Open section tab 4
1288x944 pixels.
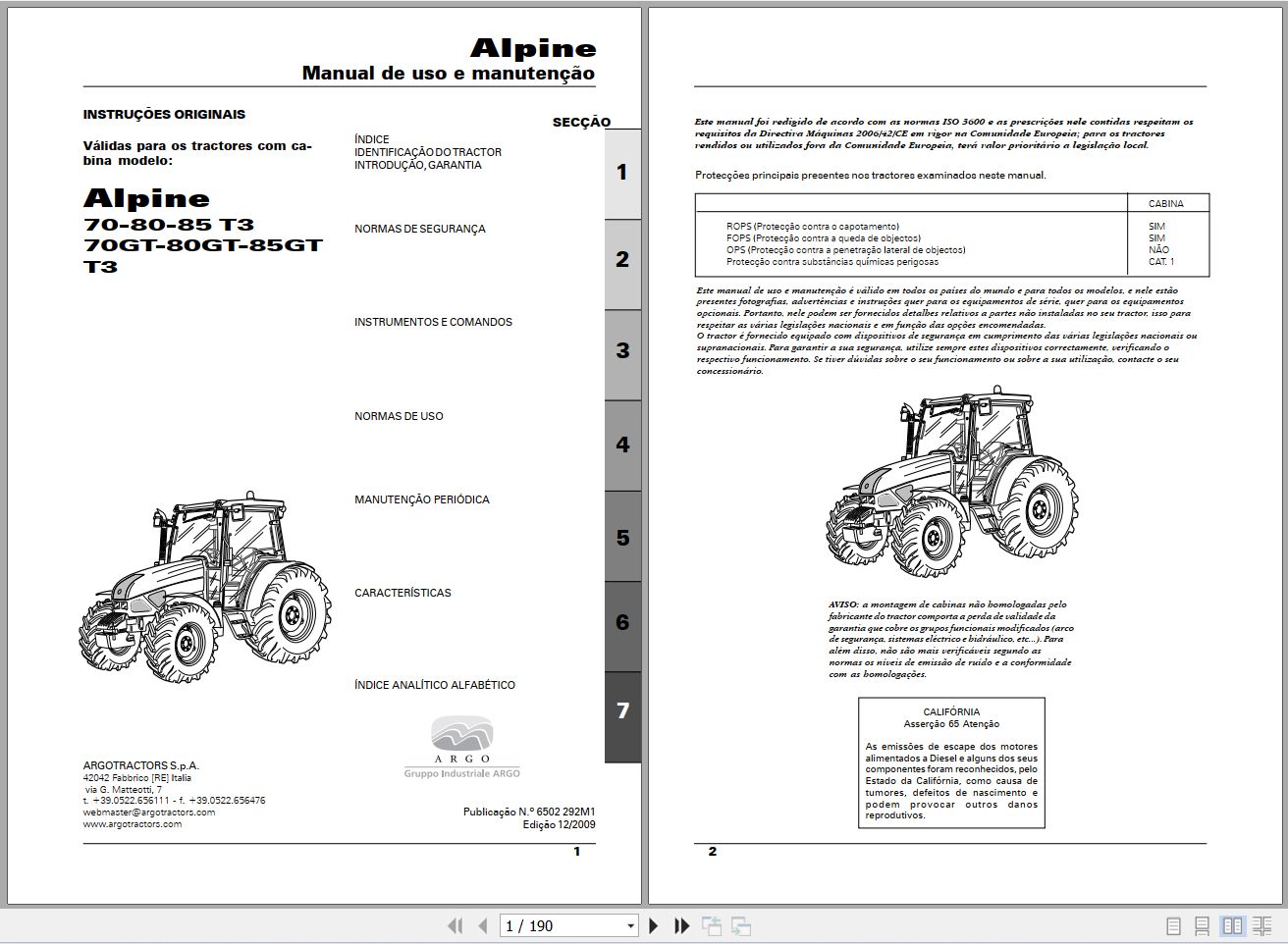click(622, 445)
